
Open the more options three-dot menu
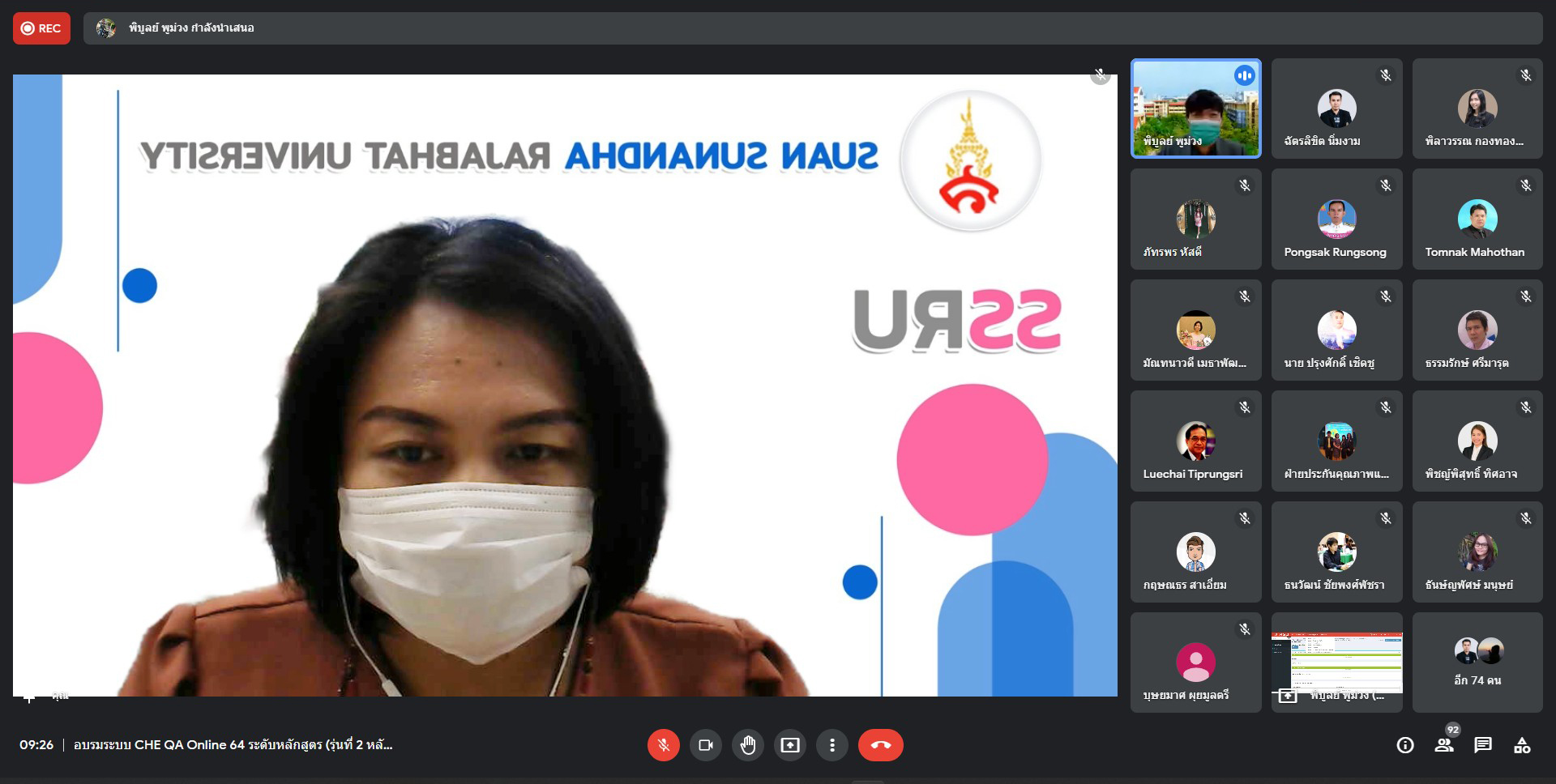(x=831, y=745)
